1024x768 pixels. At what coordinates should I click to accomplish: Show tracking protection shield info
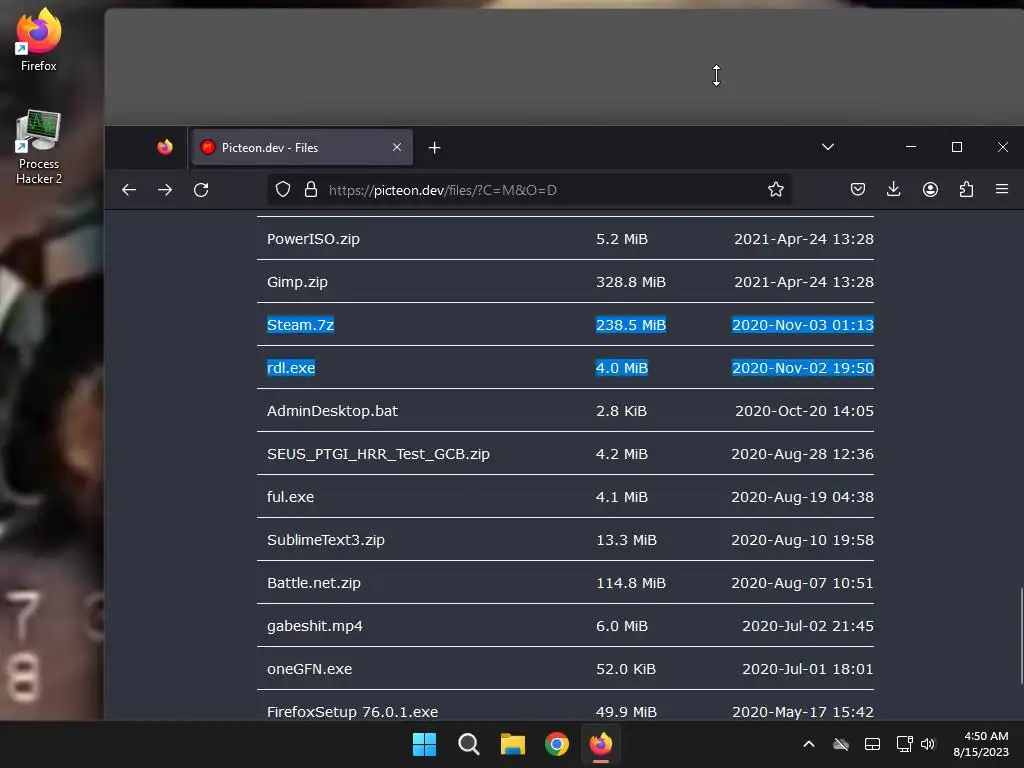[x=283, y=190]
